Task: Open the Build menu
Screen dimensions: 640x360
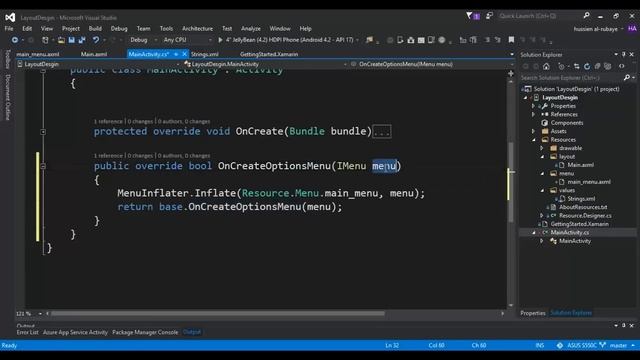Action: [95, 29]
